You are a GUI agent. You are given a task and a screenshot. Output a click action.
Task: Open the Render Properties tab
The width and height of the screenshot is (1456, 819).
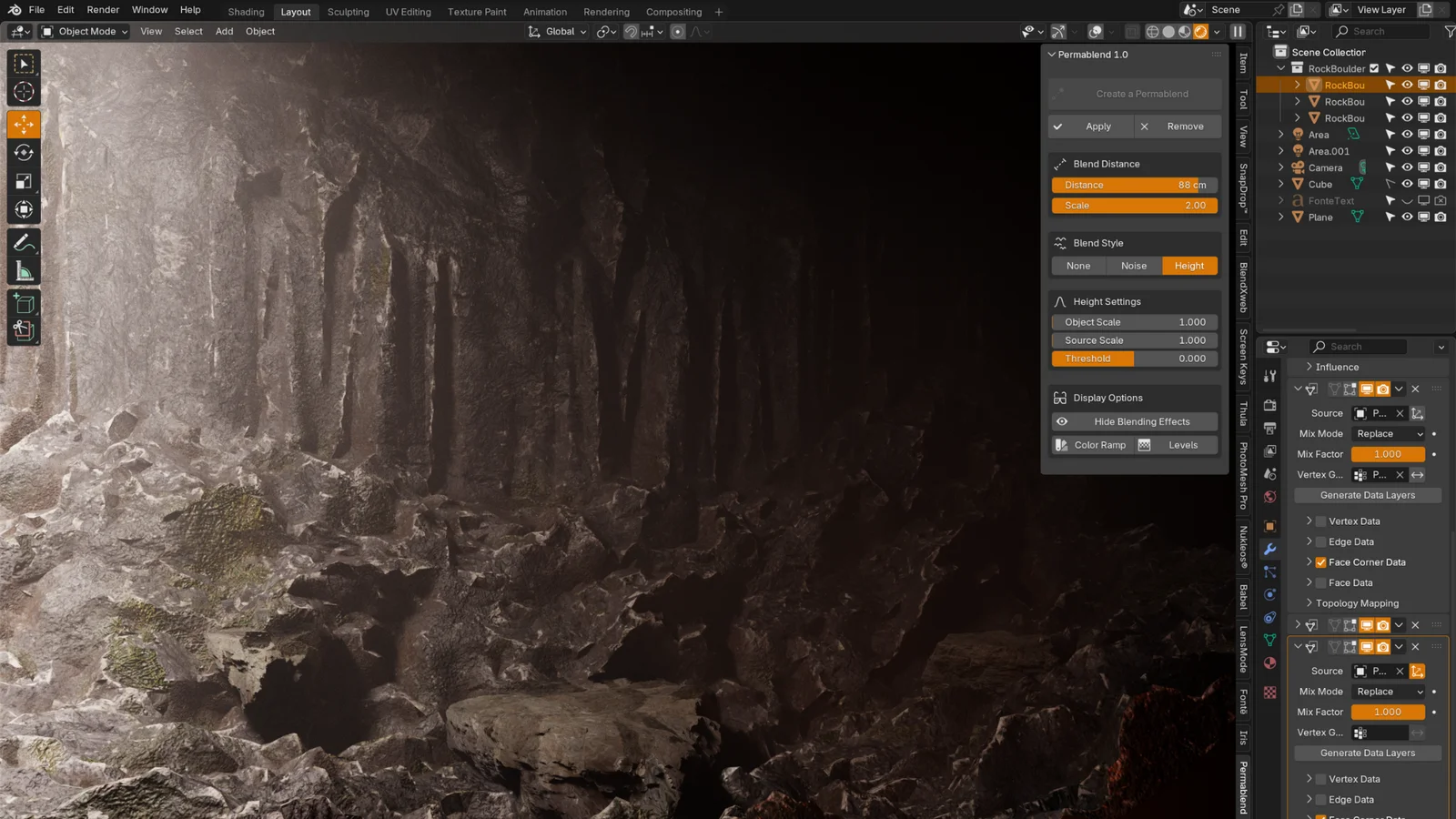pos(1270,405)
